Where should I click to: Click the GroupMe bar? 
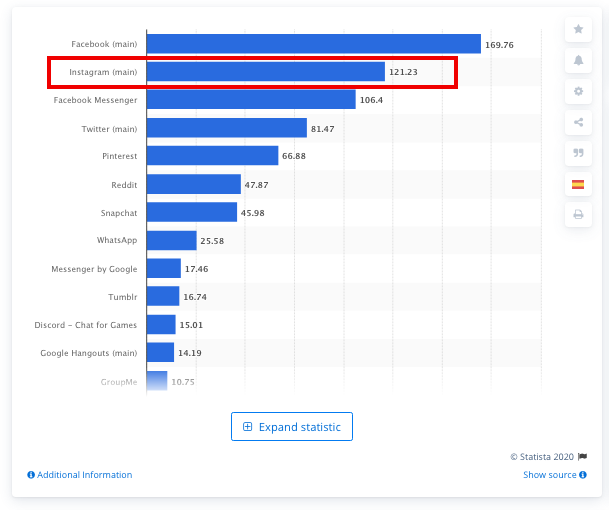pos(157,381)
